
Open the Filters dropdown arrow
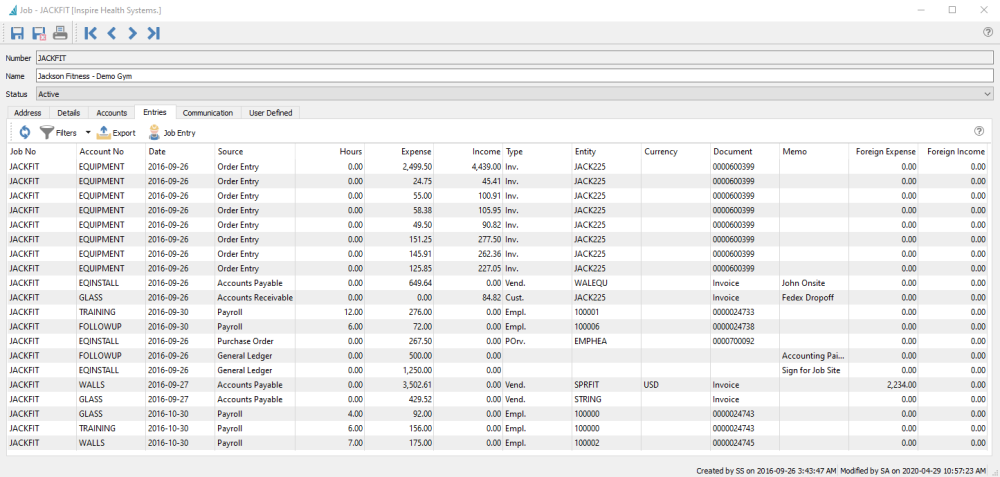tap(88, 133)
